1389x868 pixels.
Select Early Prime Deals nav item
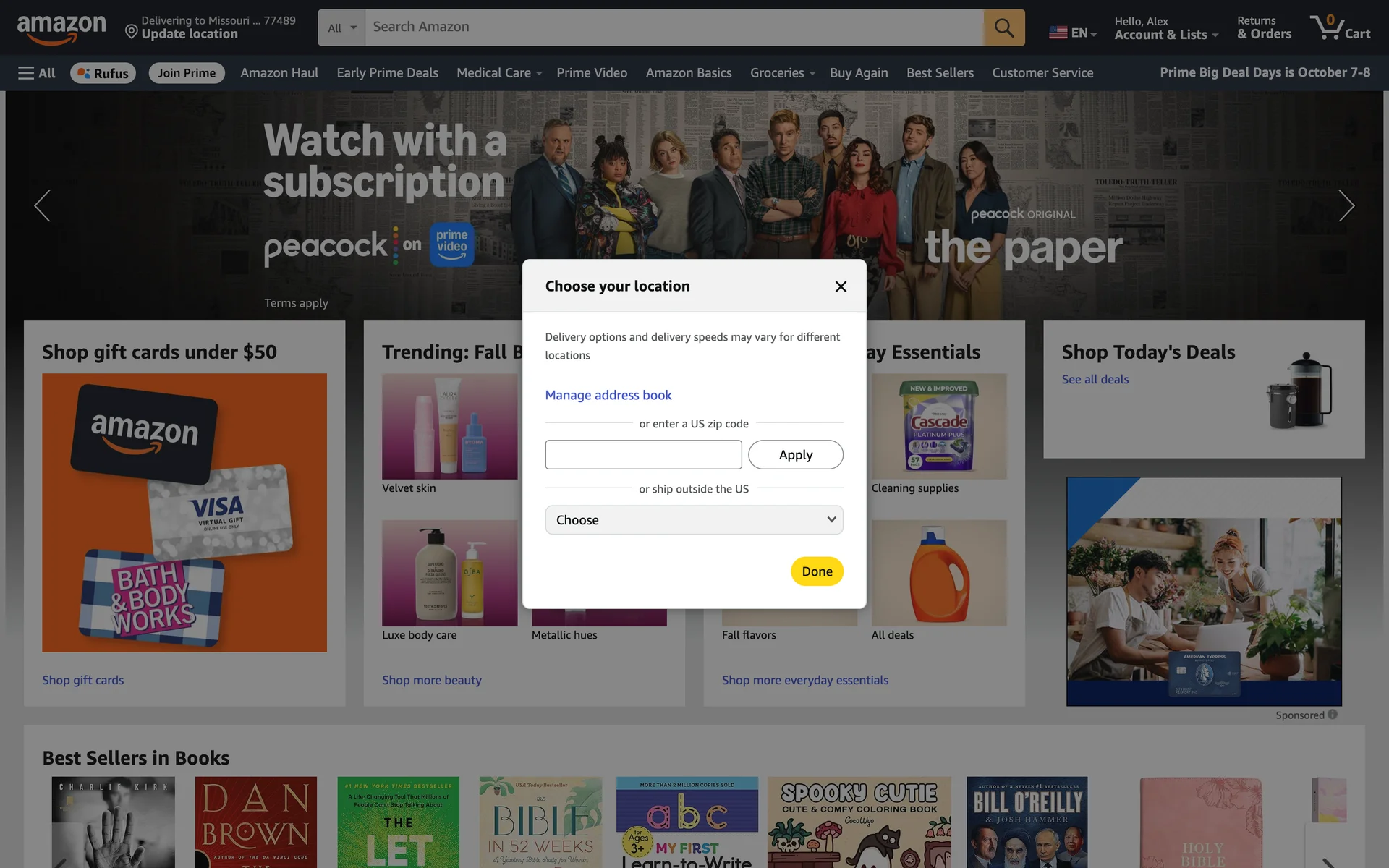pyautogui.click(x=387, y=73)
